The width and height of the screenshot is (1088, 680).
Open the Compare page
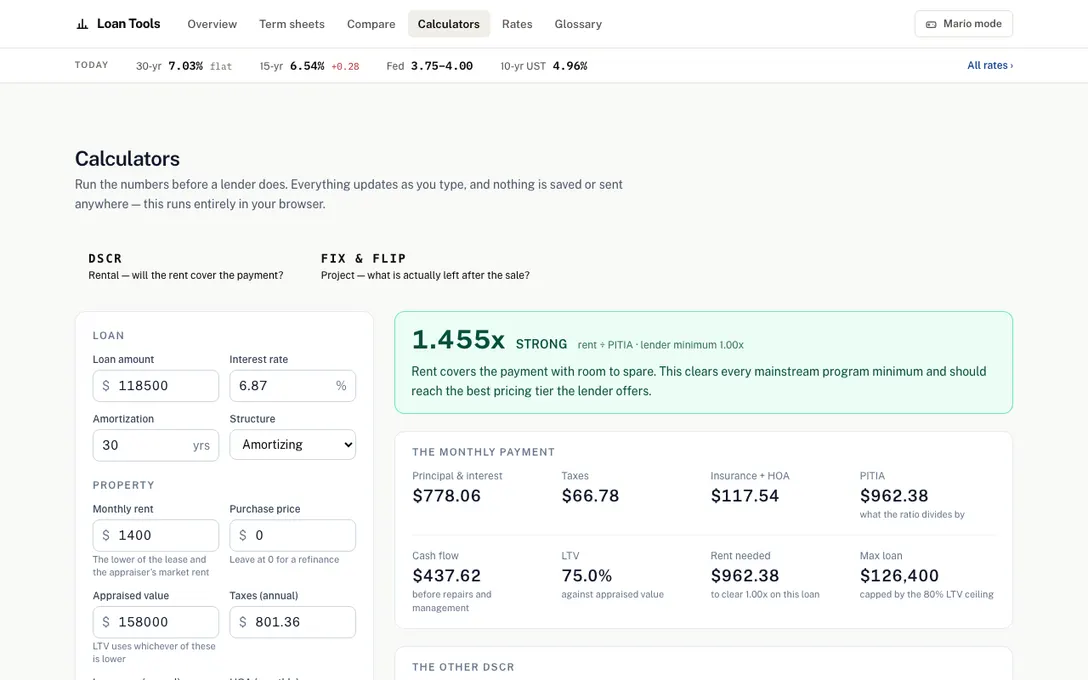click(371, 24)
